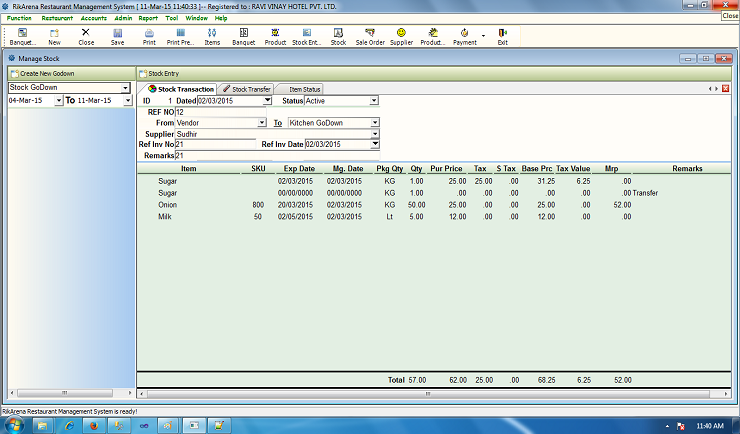740x434 pixels.
Task: Click the Sale Order toolbar icon
Action: 370,37
